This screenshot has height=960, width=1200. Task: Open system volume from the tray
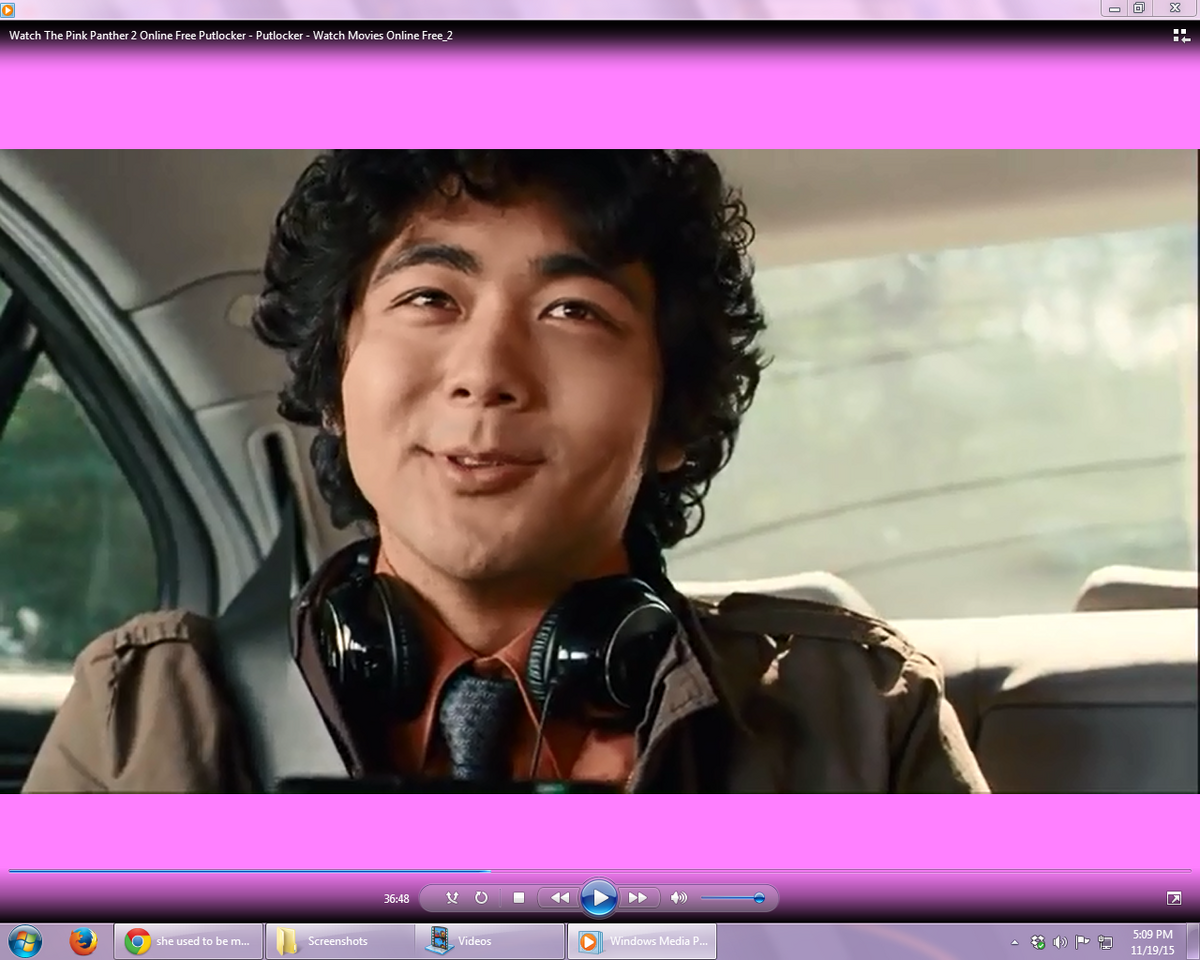[x=1060, y=942]
